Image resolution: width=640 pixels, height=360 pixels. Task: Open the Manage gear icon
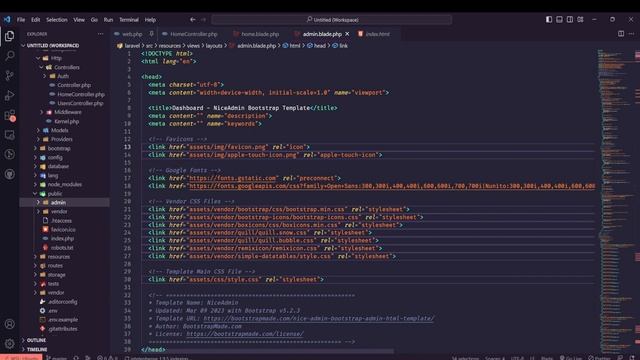(9, 344)
